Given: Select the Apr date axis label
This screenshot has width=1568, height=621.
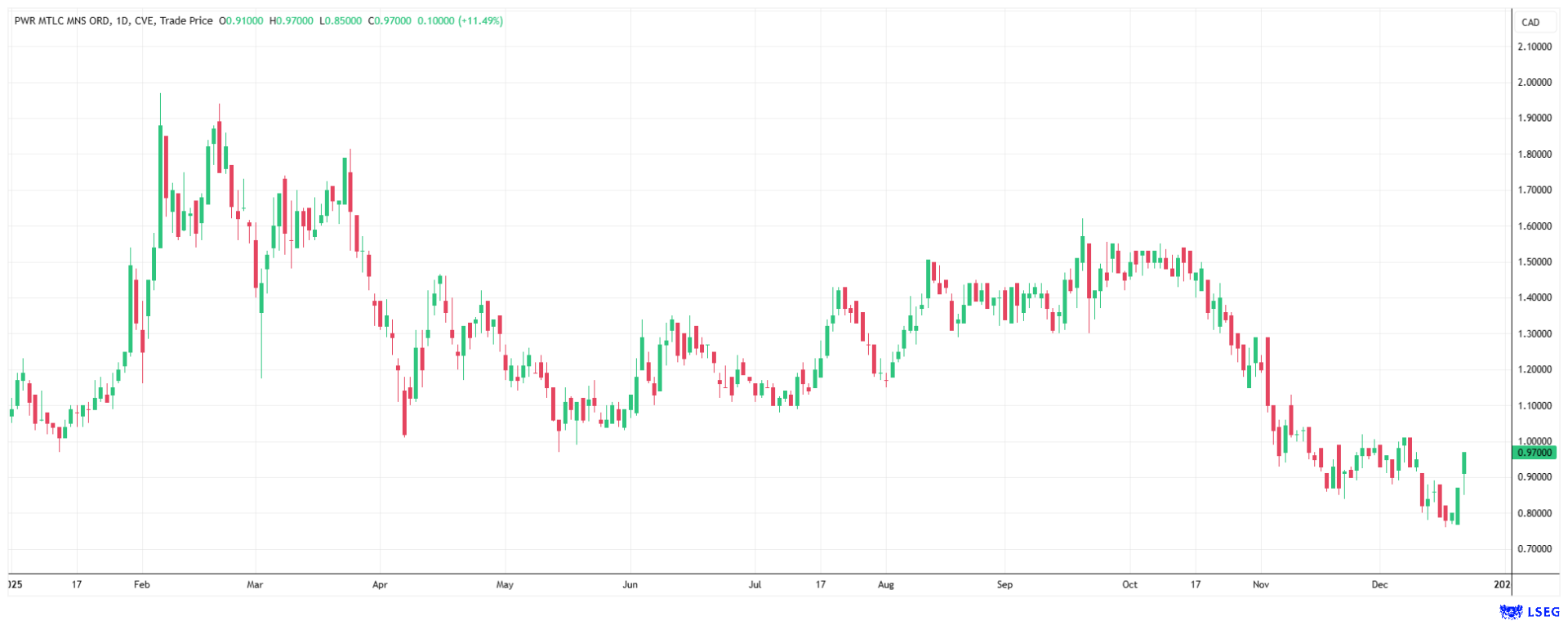Looking at the screenshot, I should [379, 584].
